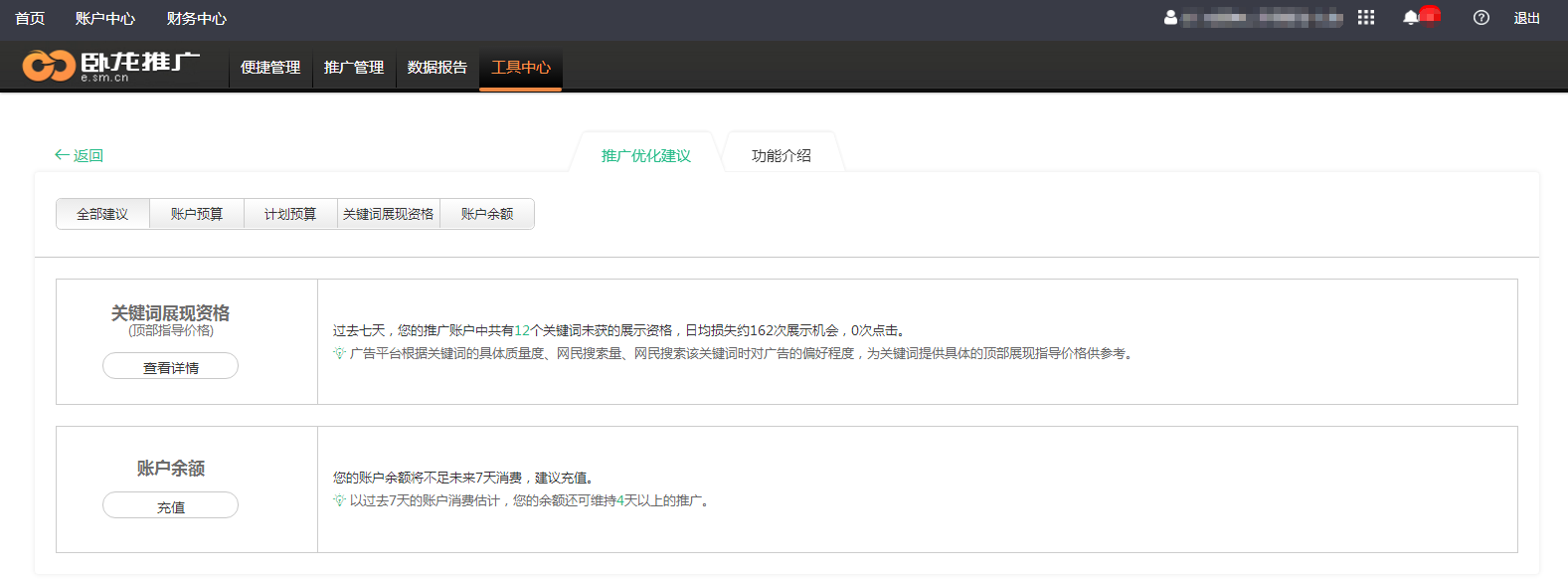
Task: Click the (顶部指导价格) subtitle
Action: [x=171, y=330]
